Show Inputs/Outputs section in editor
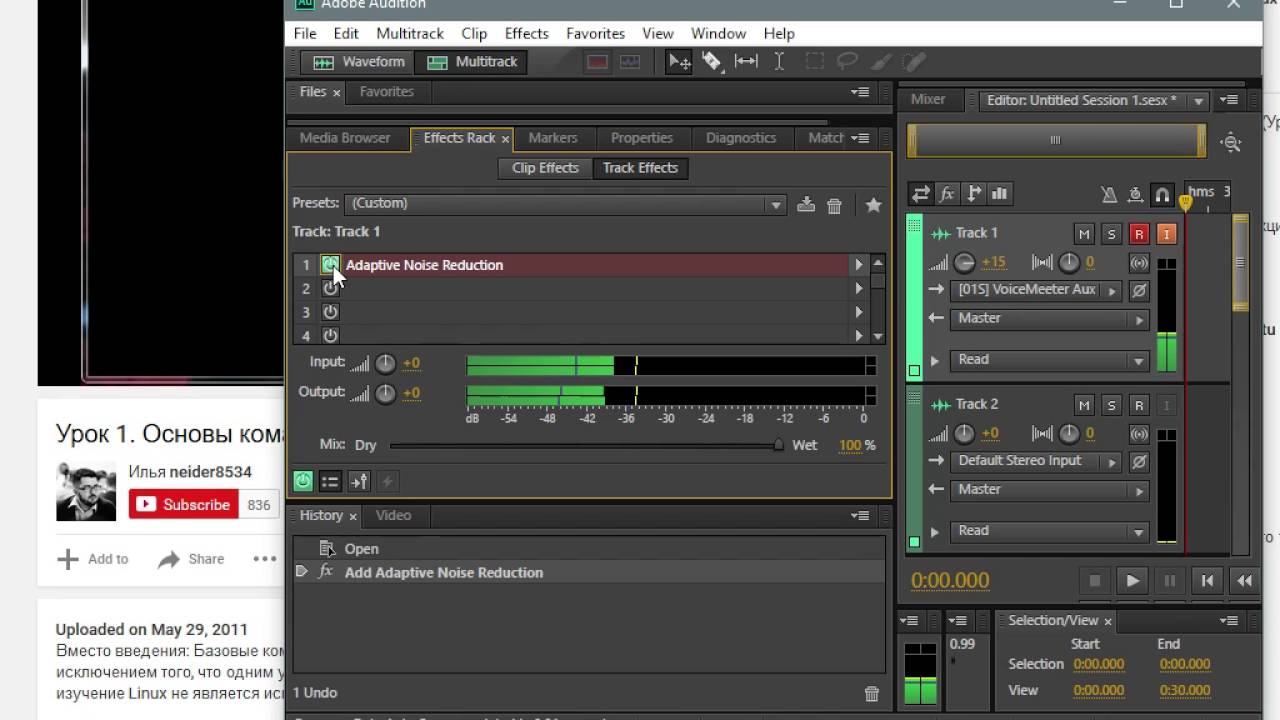The image size is (1280, 720). click(921, 194)
